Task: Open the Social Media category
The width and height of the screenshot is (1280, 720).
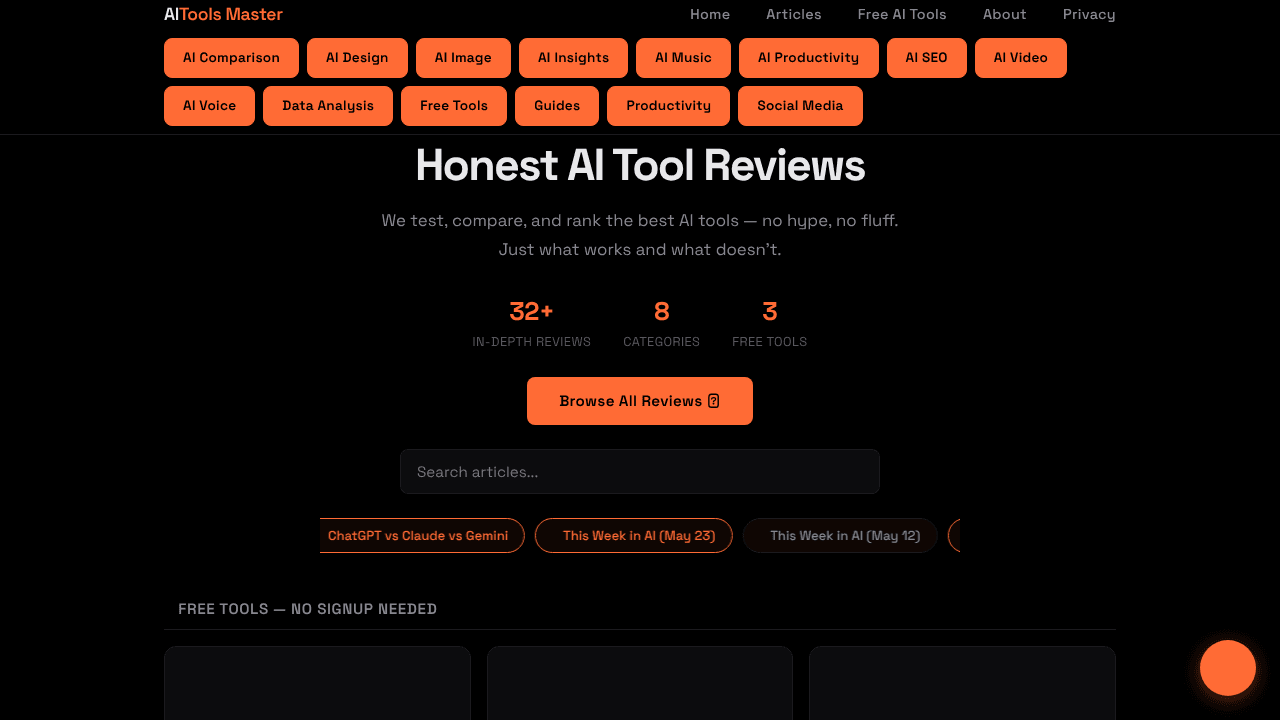Action: click(800, 106)
